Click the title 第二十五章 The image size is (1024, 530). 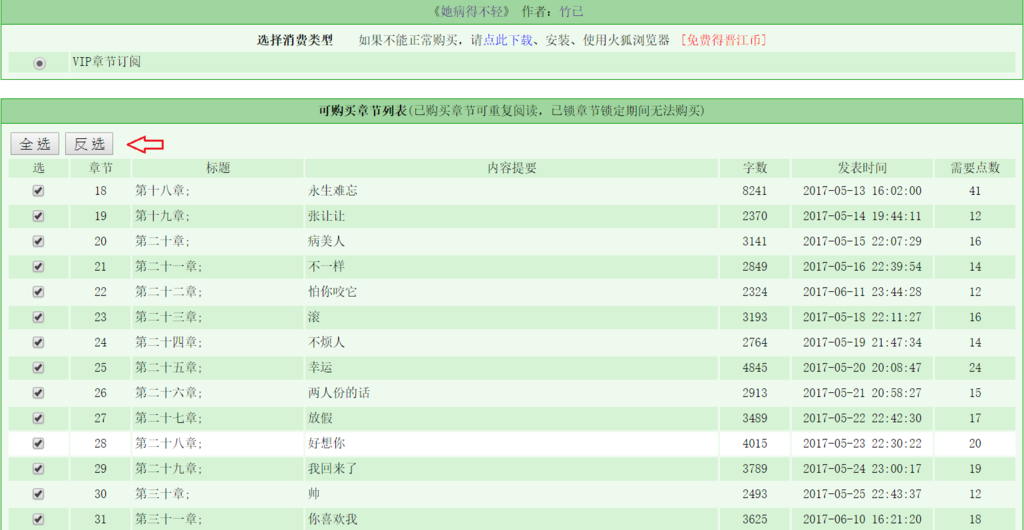tap(168, 367)
